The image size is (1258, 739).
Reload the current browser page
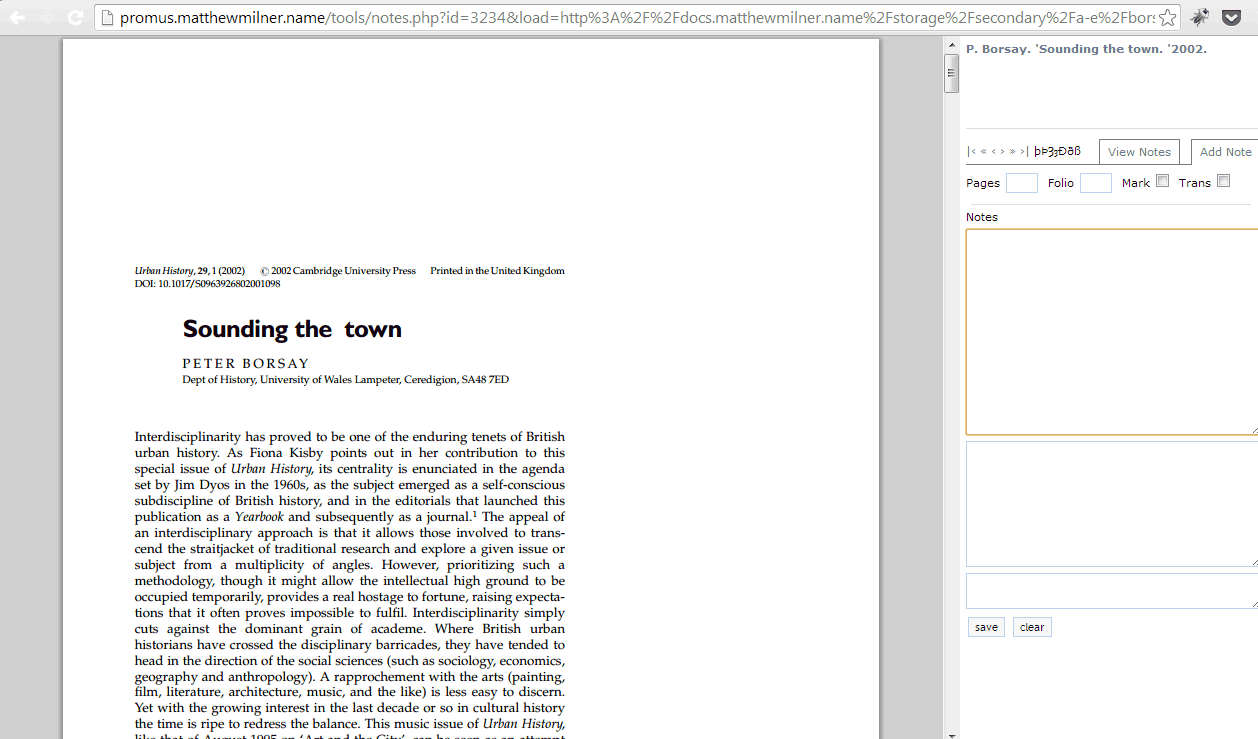75,17
